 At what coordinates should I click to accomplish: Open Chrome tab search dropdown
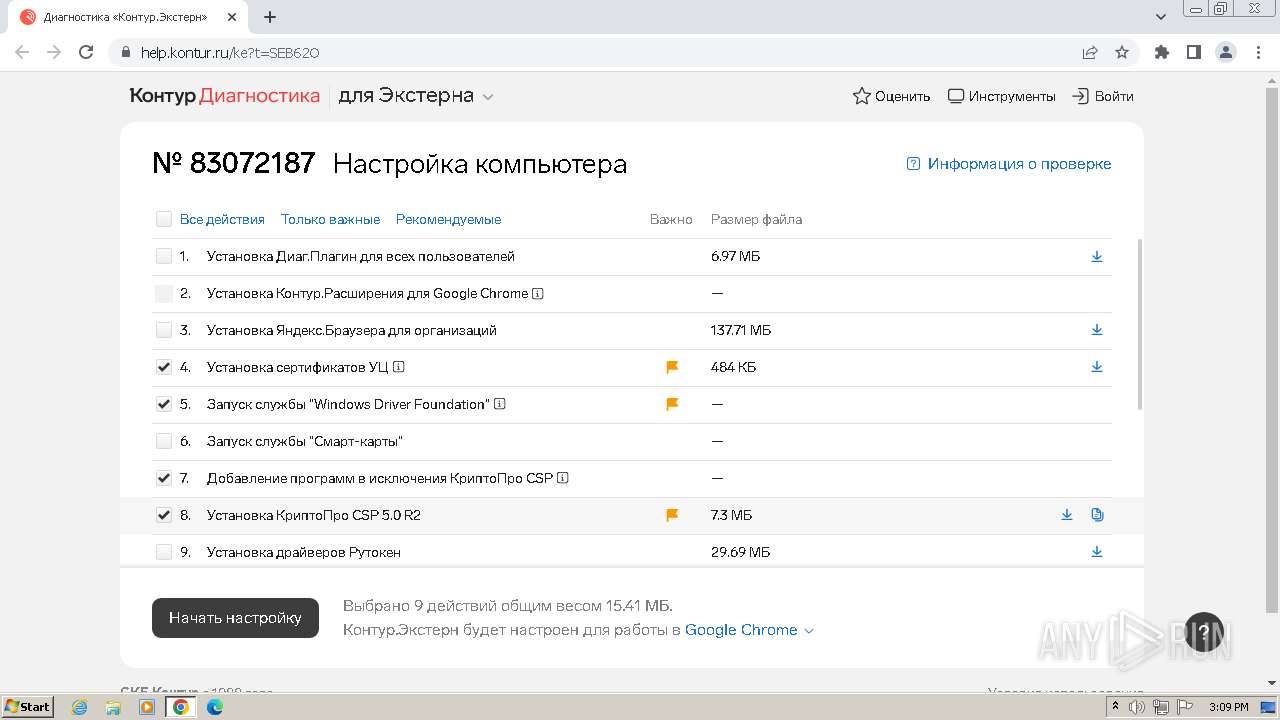pos(1161,17)
